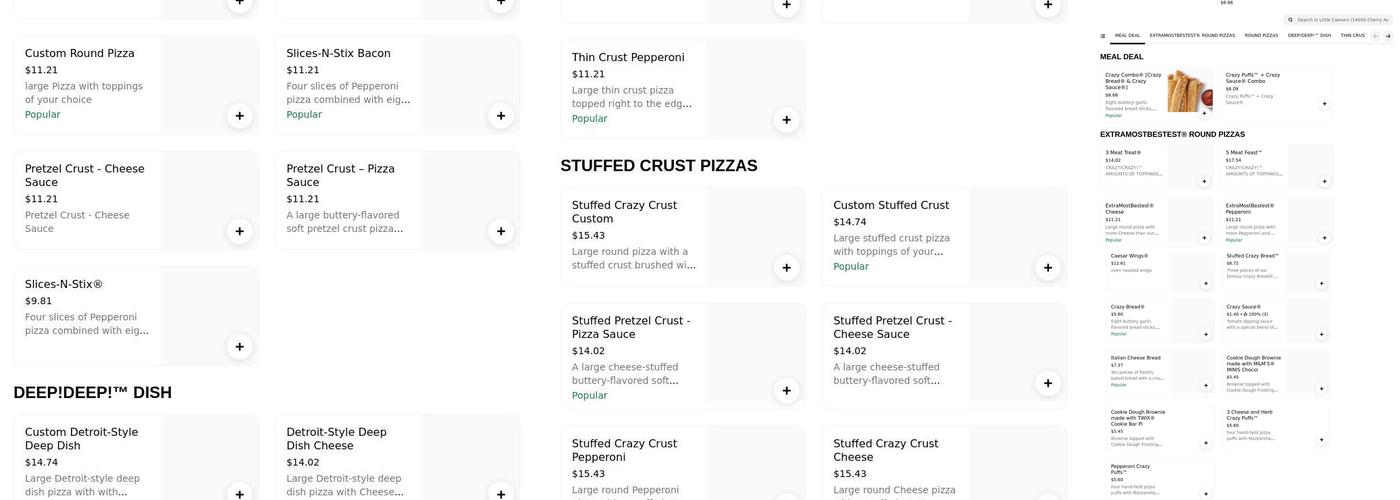Open the menu category list icon
1400x500 pixels.
point(1103,36)
